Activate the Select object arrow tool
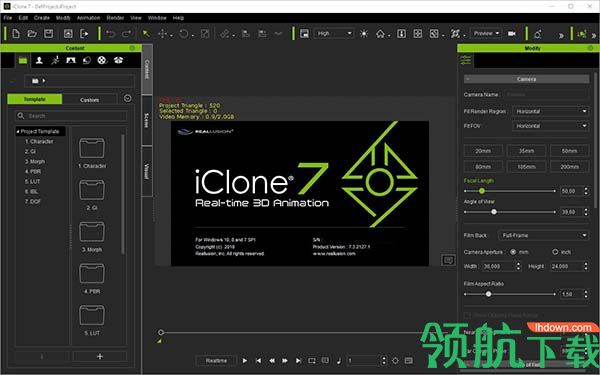This screenshot has height=375, width=600. click(146, 34)
